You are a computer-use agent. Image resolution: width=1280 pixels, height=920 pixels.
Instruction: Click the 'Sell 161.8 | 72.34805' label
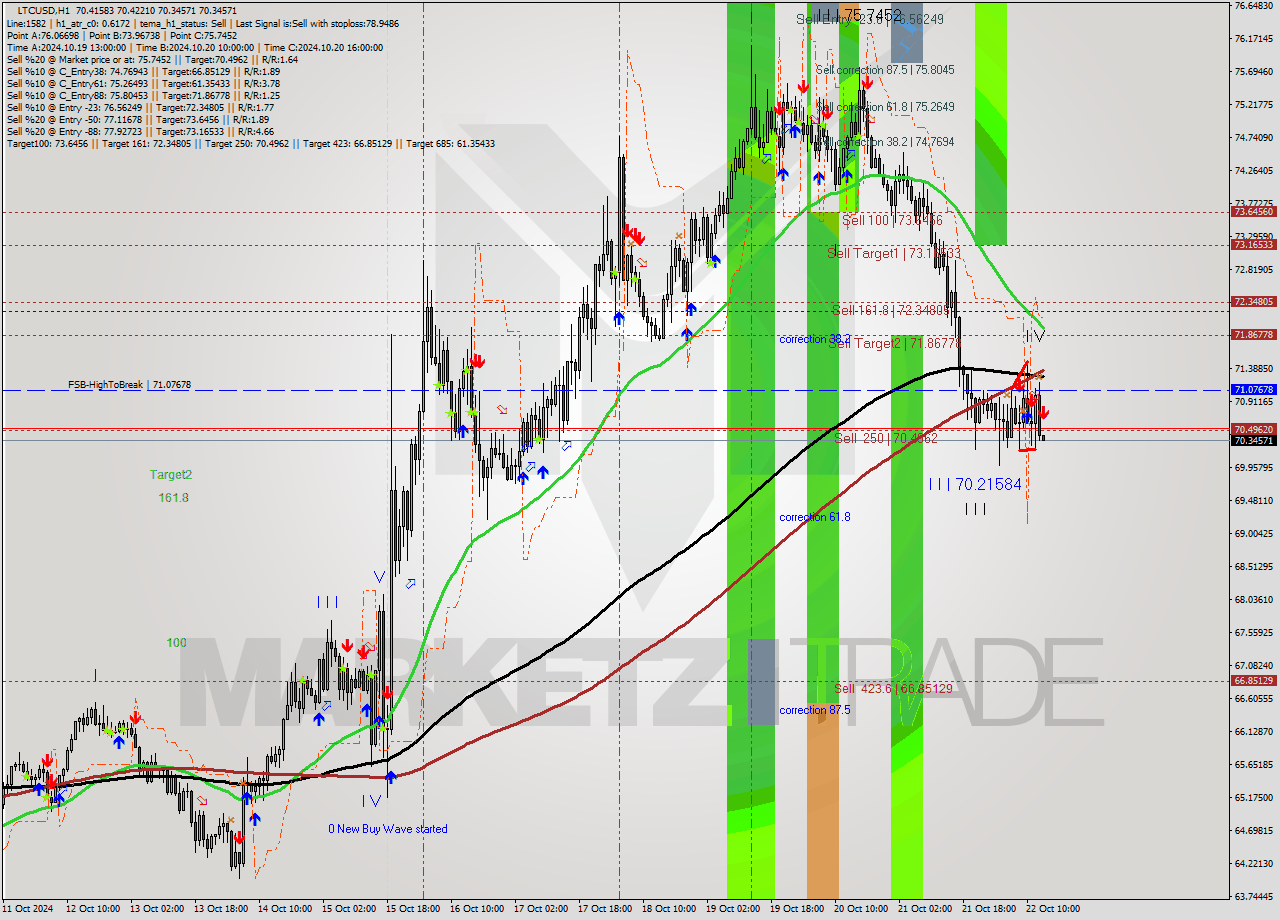coord(891,310)
